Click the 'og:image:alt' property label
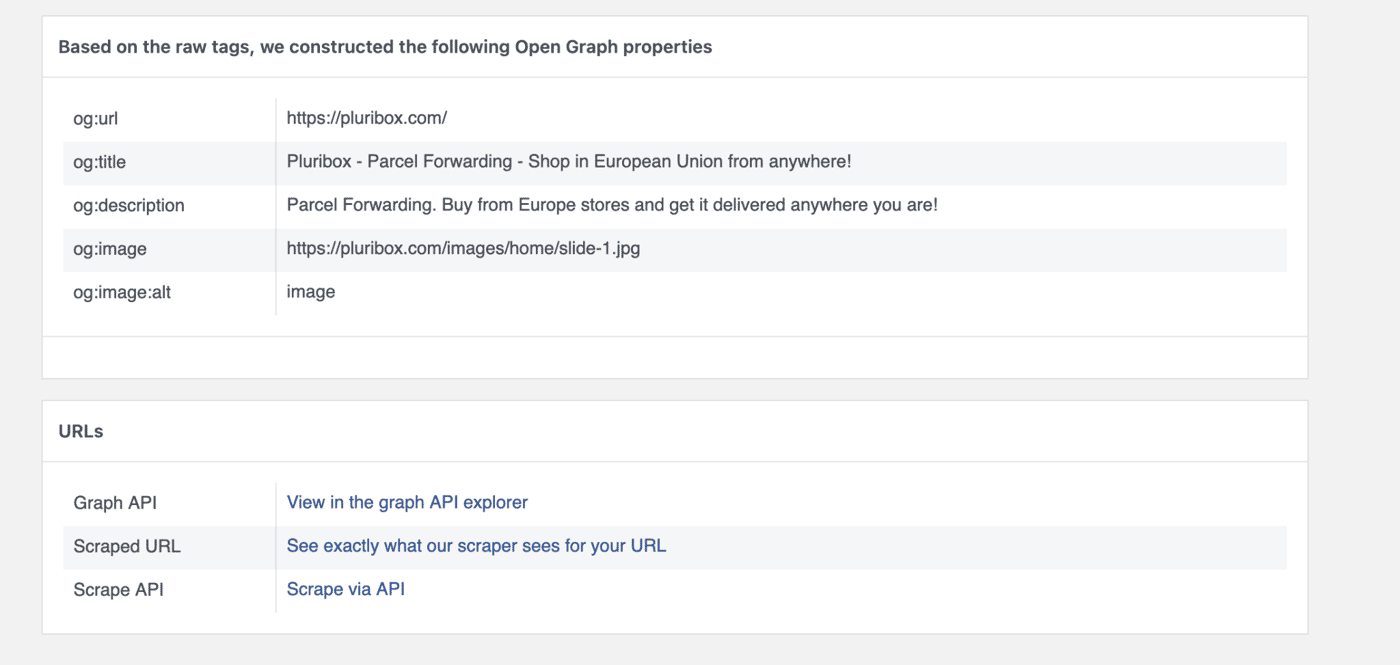The width and height of the screenshot is (1400, 665). coord(123,293)
